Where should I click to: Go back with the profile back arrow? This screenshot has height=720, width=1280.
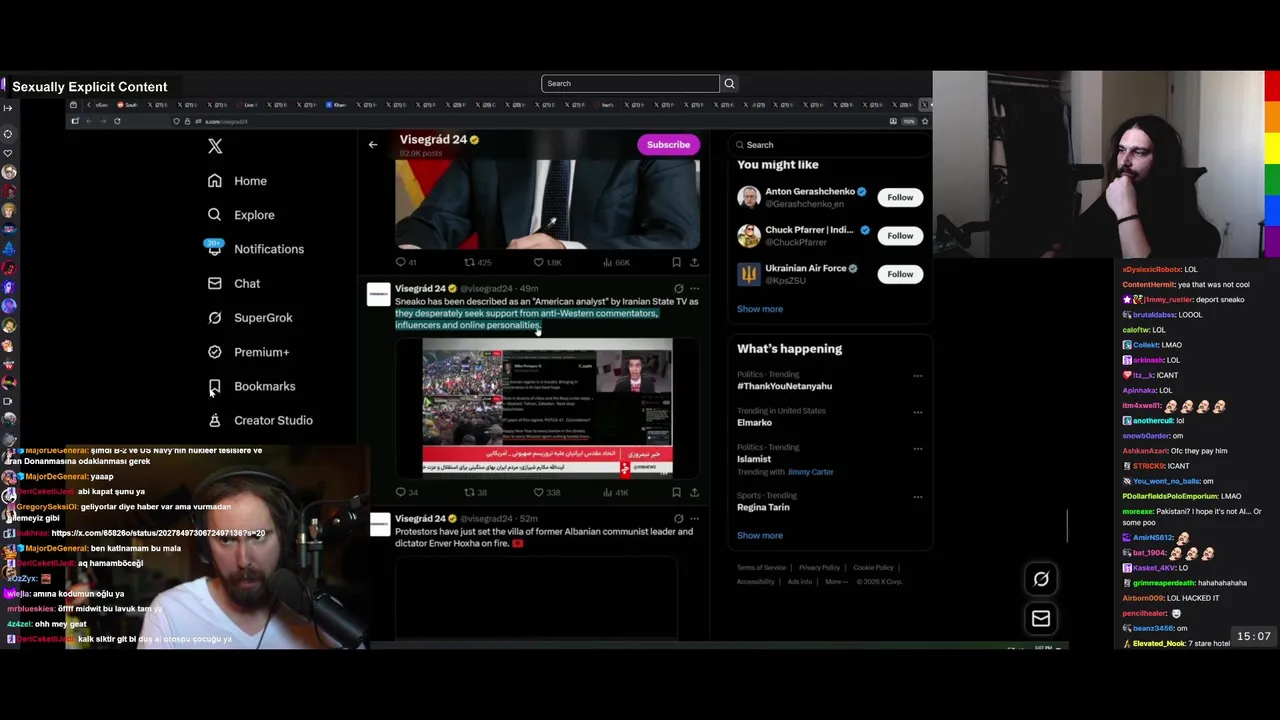click(373, 145)
